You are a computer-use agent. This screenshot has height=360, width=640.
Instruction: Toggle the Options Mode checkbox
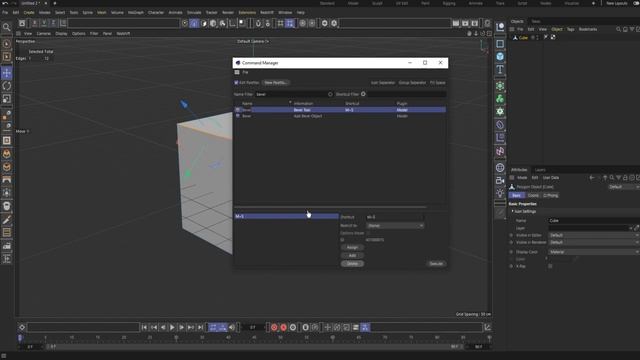tap(368, 233)
